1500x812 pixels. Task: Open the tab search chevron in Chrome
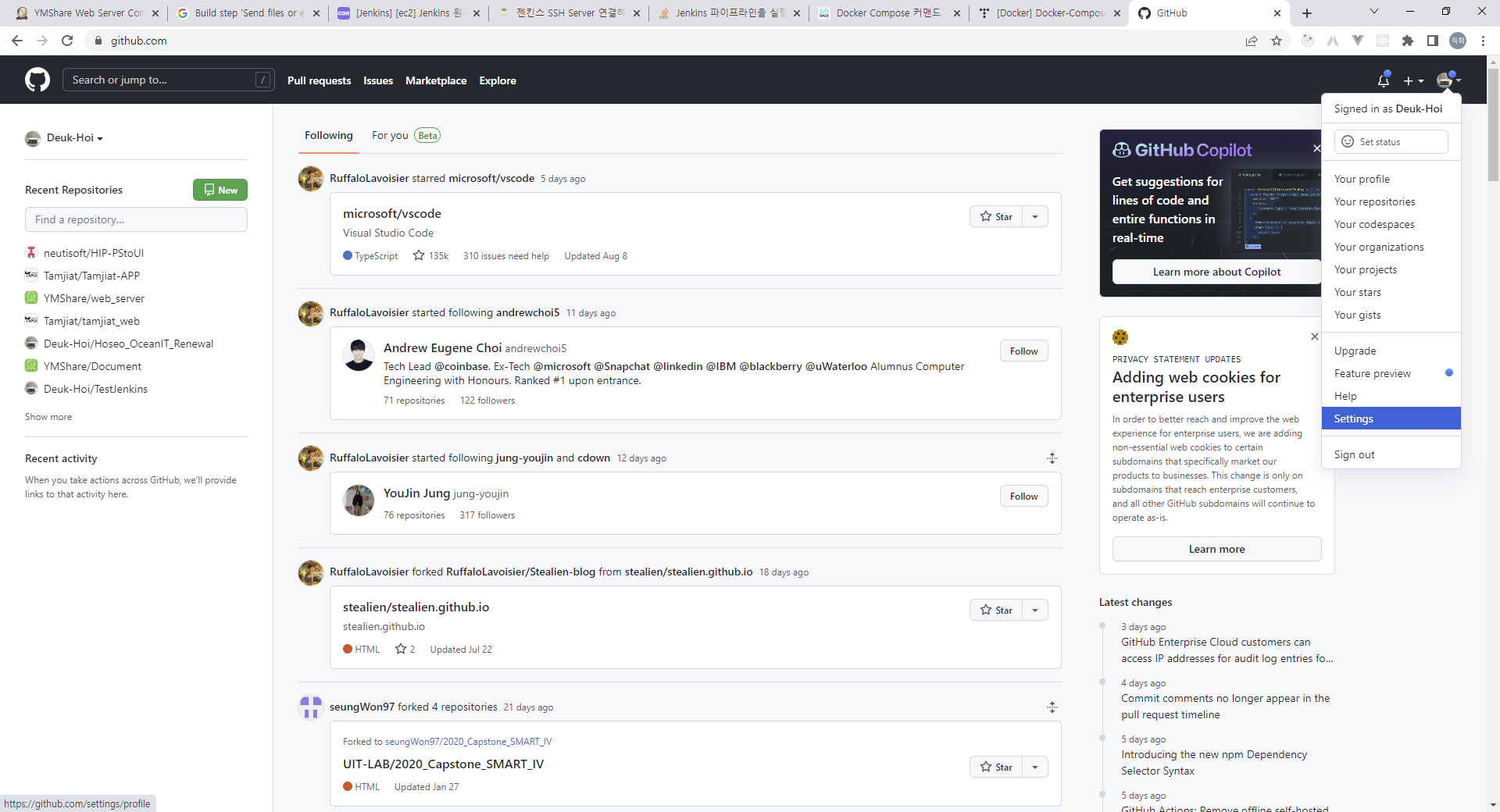(1374, 12)
